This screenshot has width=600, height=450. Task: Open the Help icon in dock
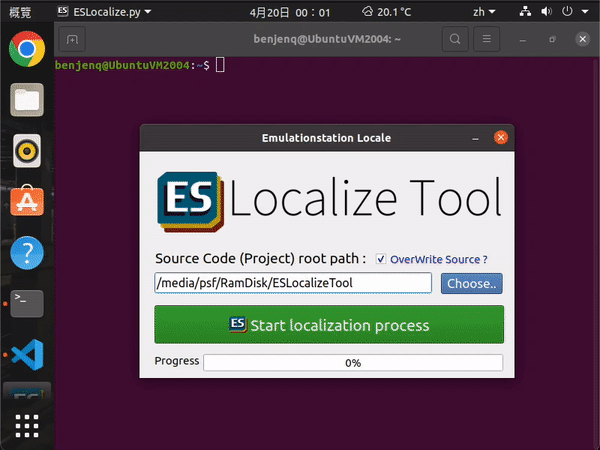coord(27,253)
